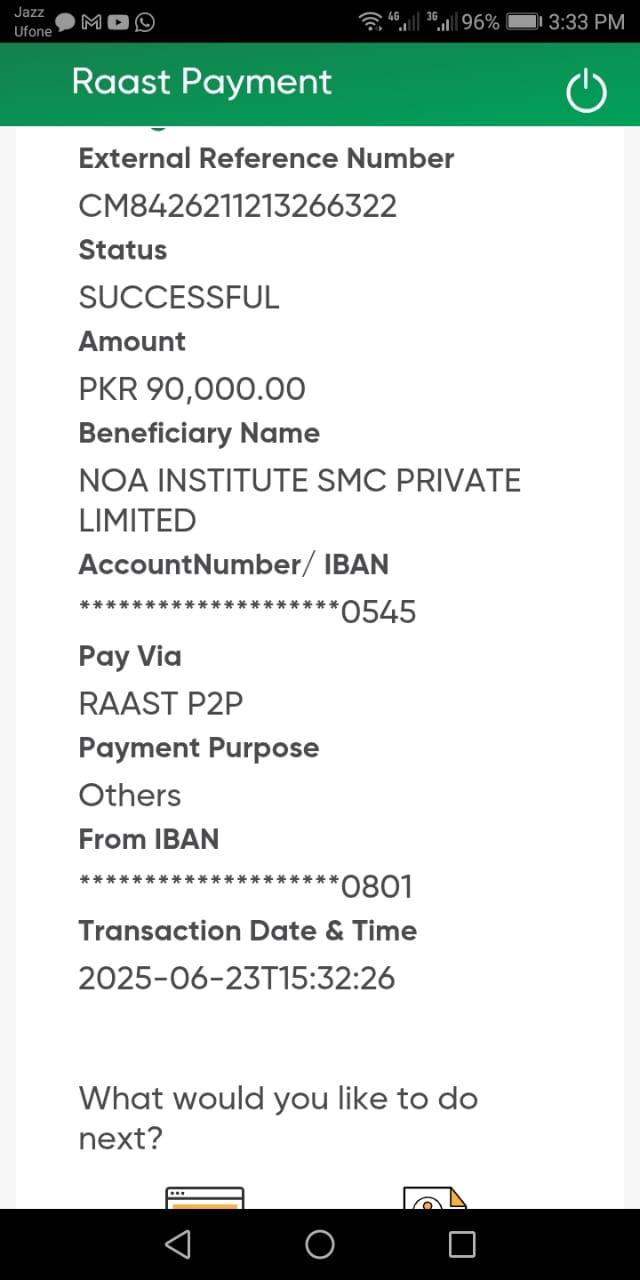Tap the SUCCESSFUL status text
This screenshot has height=1280, width=640.
click(x=179, y=297)
